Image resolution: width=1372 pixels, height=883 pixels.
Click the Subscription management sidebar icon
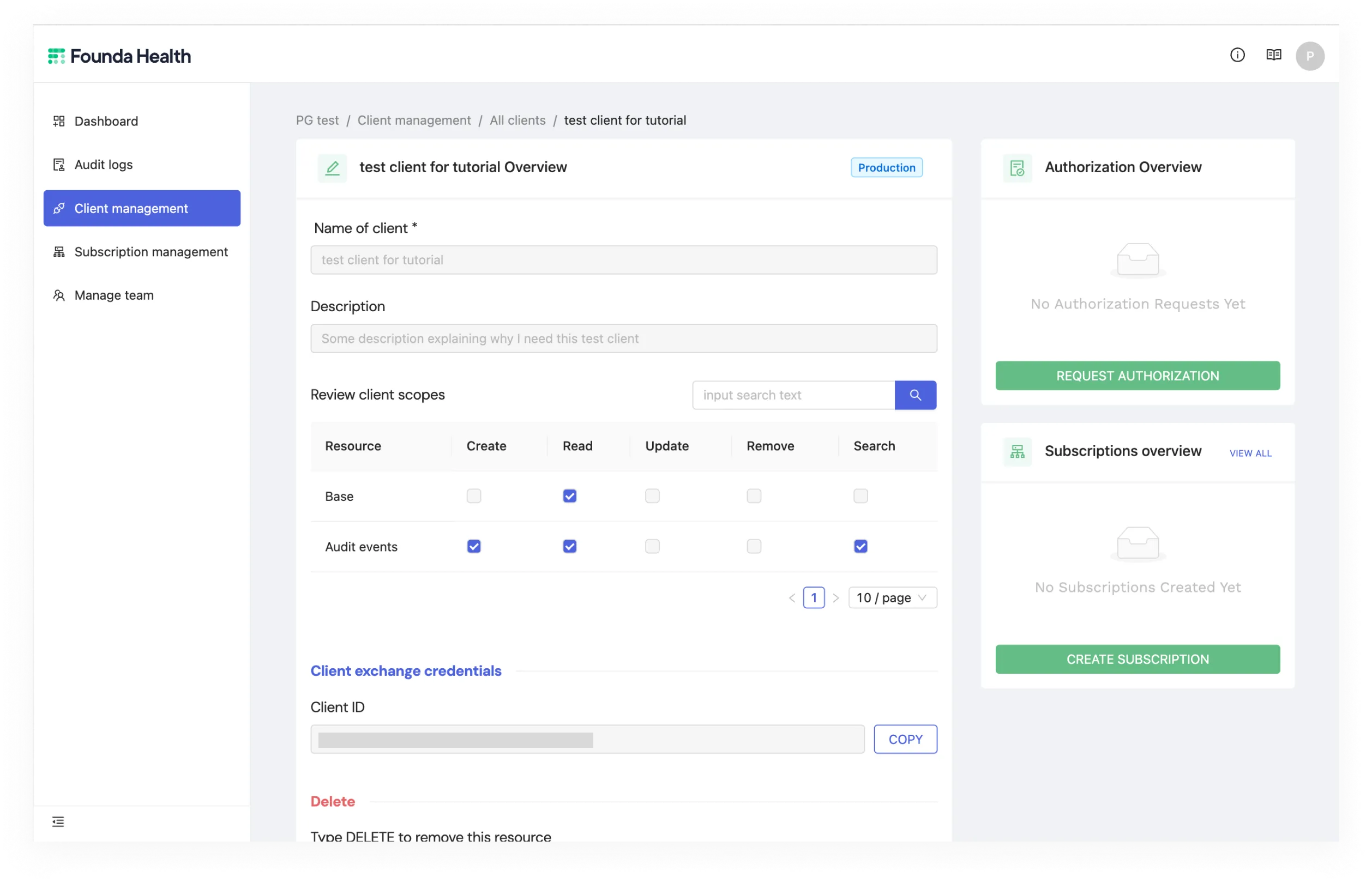click(58, 252)
